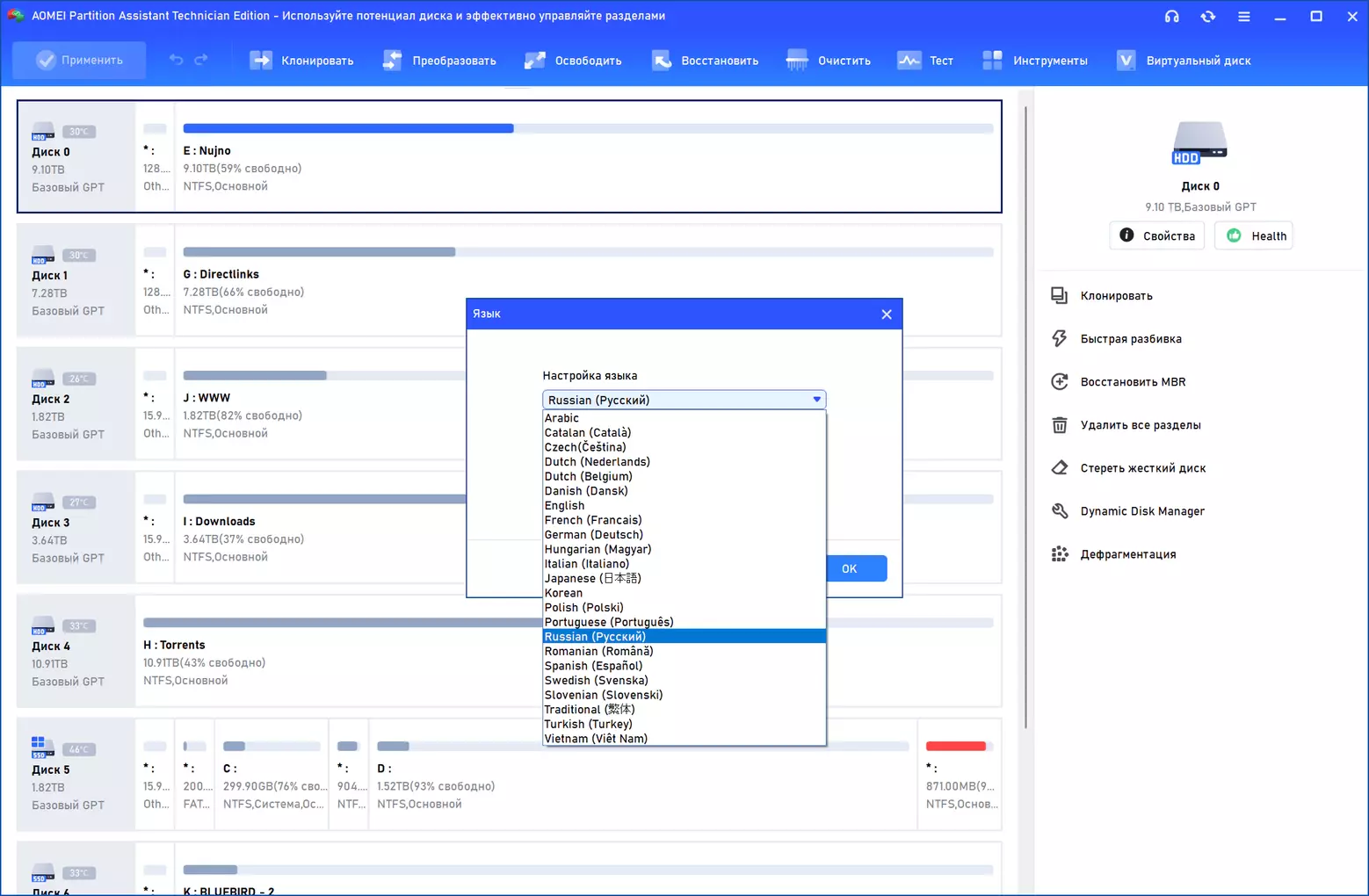
Task: Click the disk list vertical scrollbar
Action: (1025, 417)
